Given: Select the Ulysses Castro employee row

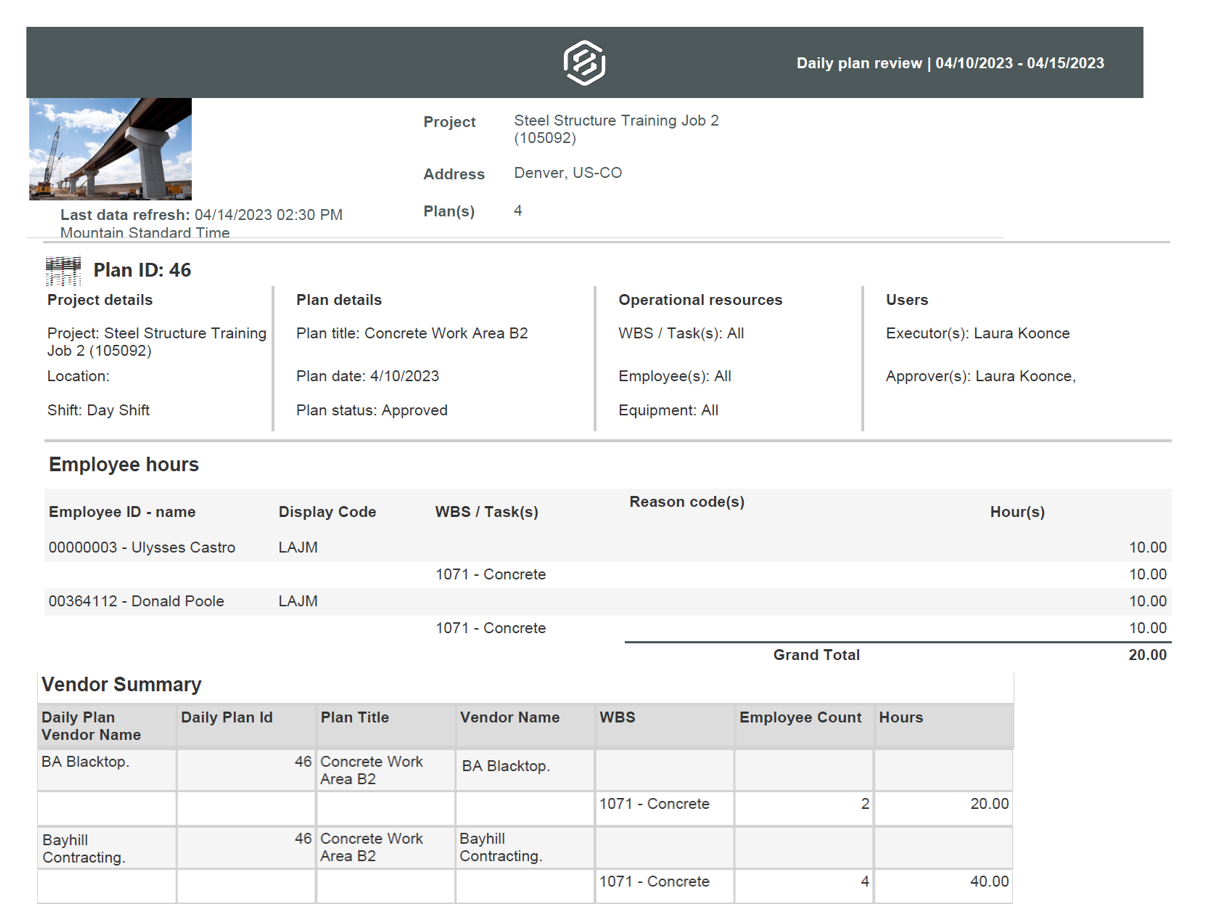Looking at the screenshot, I should pos(142,548).
